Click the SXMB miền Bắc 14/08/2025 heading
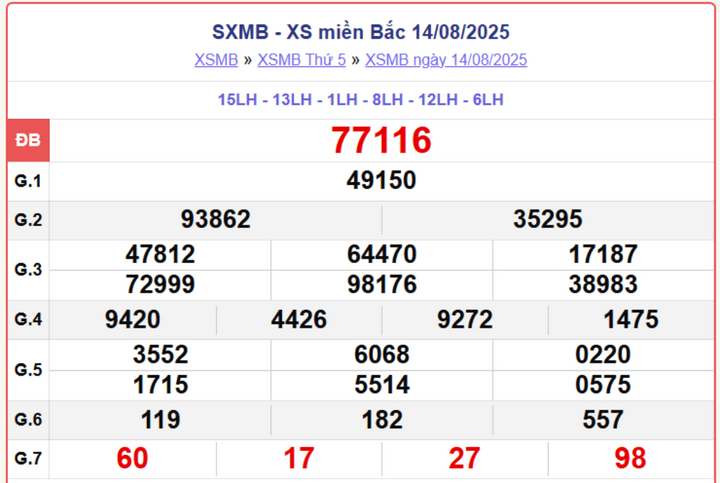This screenshot has height=483, width=720. tap(360, 32)
